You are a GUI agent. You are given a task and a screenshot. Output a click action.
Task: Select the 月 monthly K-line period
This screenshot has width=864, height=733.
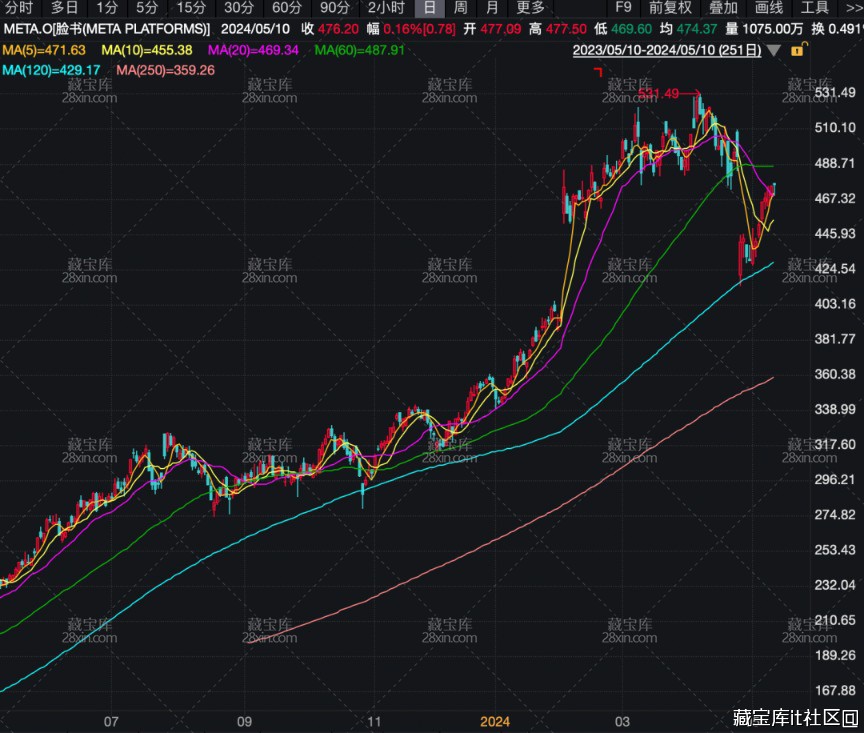(491, 8)
